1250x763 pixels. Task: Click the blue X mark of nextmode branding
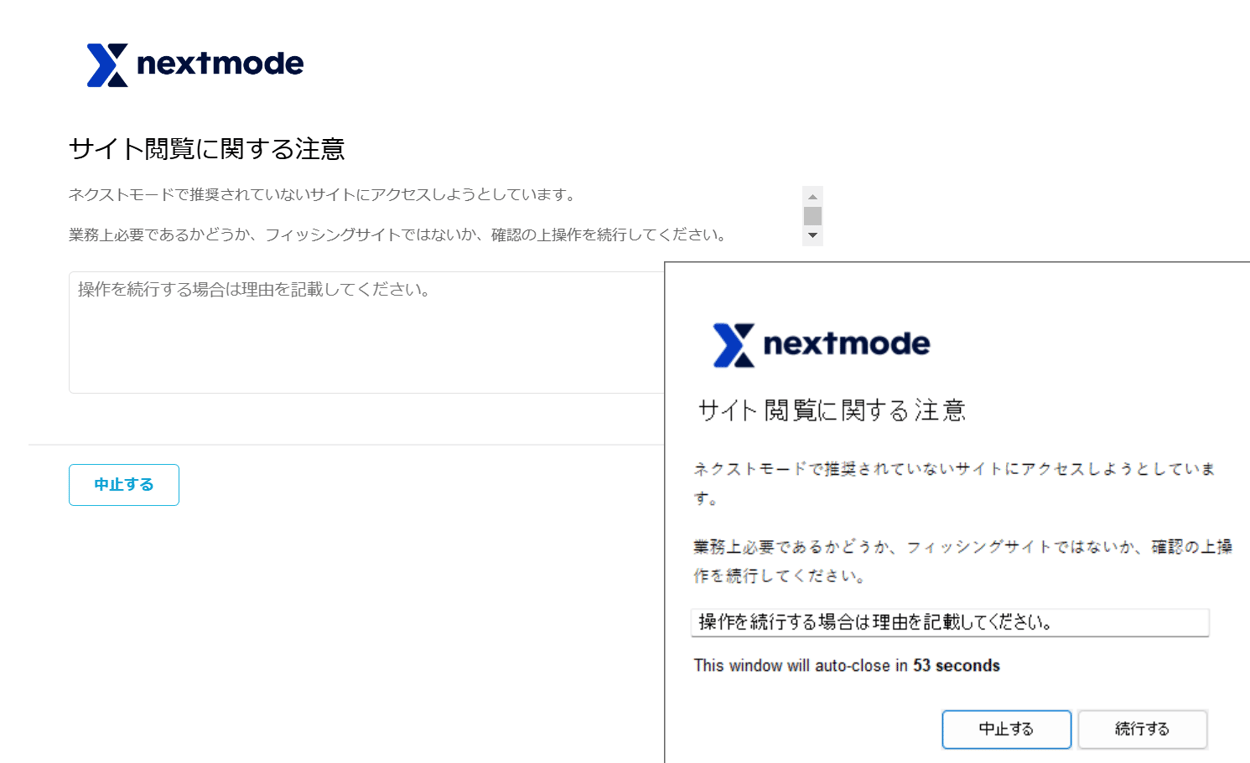(x=110, y=65)
